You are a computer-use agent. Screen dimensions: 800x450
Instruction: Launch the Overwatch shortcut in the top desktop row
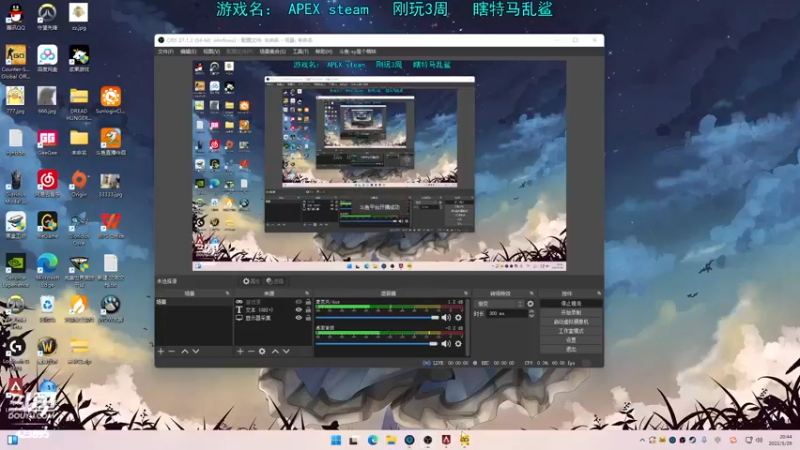tap(47, 16)
